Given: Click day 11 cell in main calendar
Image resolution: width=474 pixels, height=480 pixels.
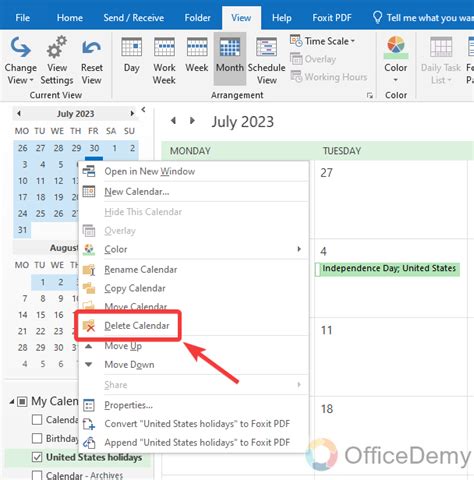Looking at the screenshot, I should coord(390,357).
